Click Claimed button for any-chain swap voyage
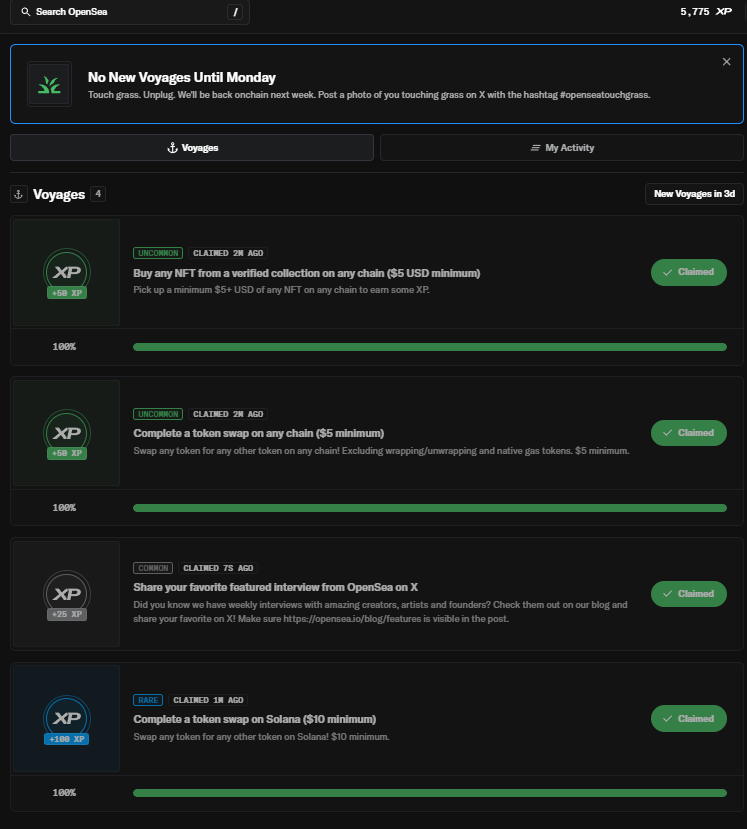 click(x=688, y=433)
